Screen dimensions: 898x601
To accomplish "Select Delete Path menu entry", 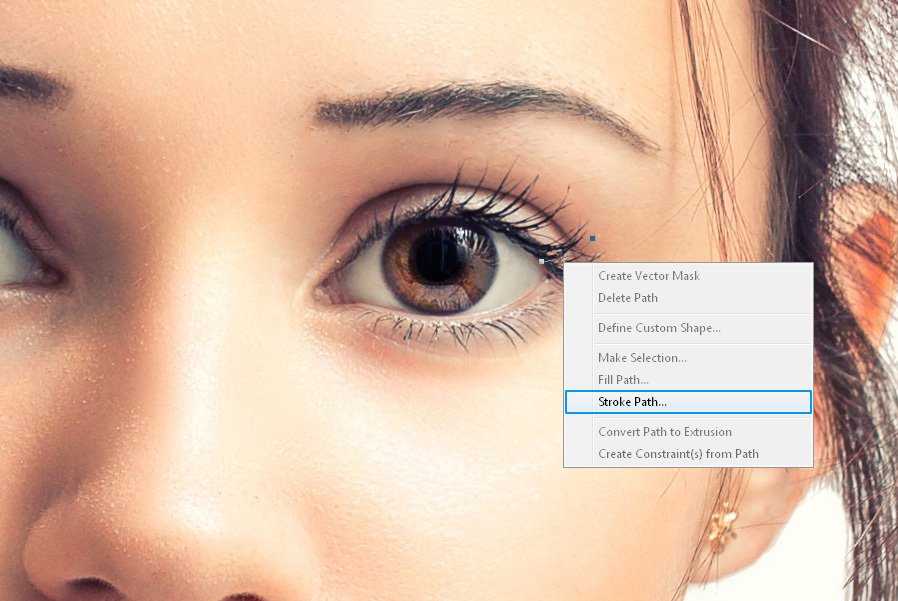I will click(x=688, y=298).
